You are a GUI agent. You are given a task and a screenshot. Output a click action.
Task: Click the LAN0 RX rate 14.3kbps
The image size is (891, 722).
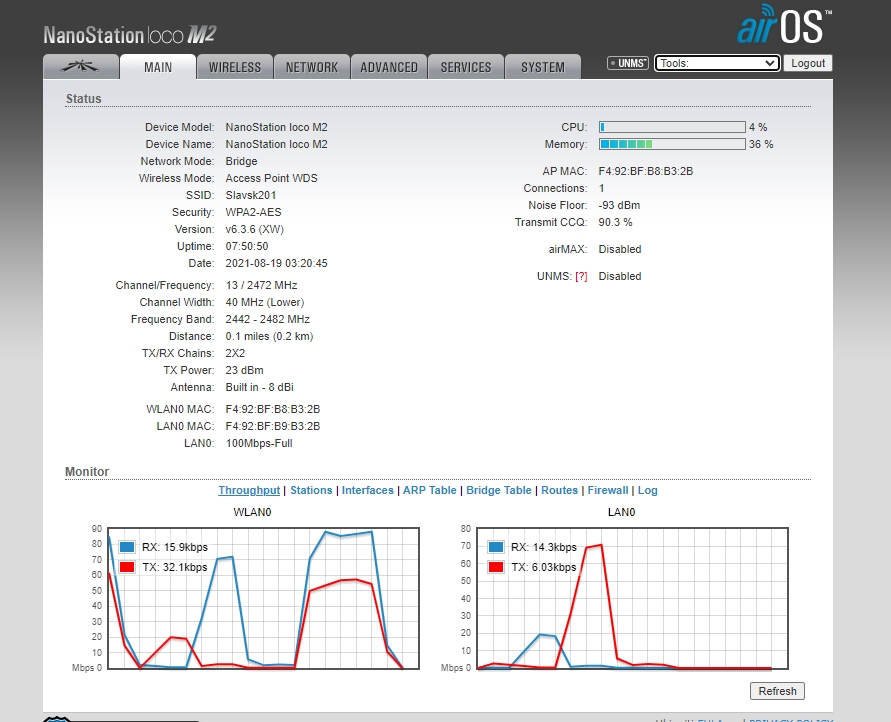tap(555, 547)
